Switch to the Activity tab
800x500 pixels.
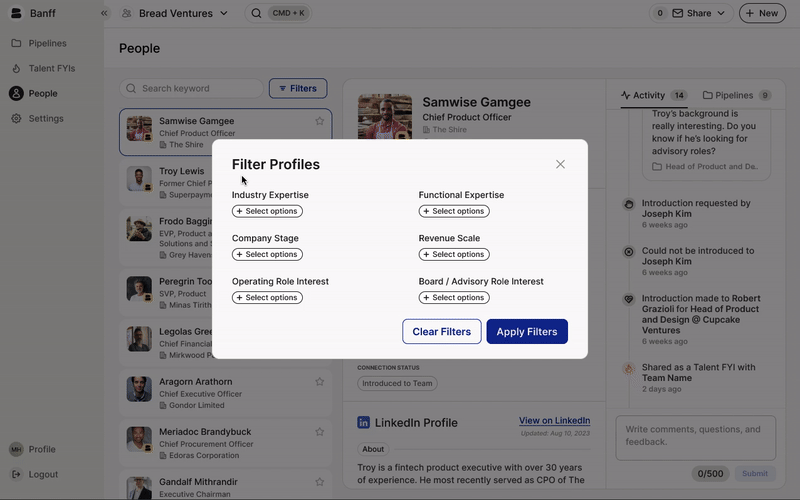coord(654,95)
